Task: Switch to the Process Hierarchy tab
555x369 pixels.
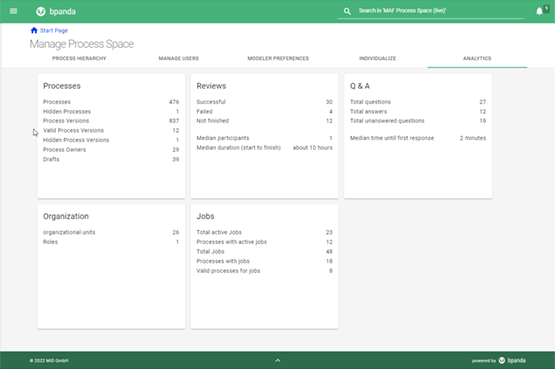Action: (79, 58)
